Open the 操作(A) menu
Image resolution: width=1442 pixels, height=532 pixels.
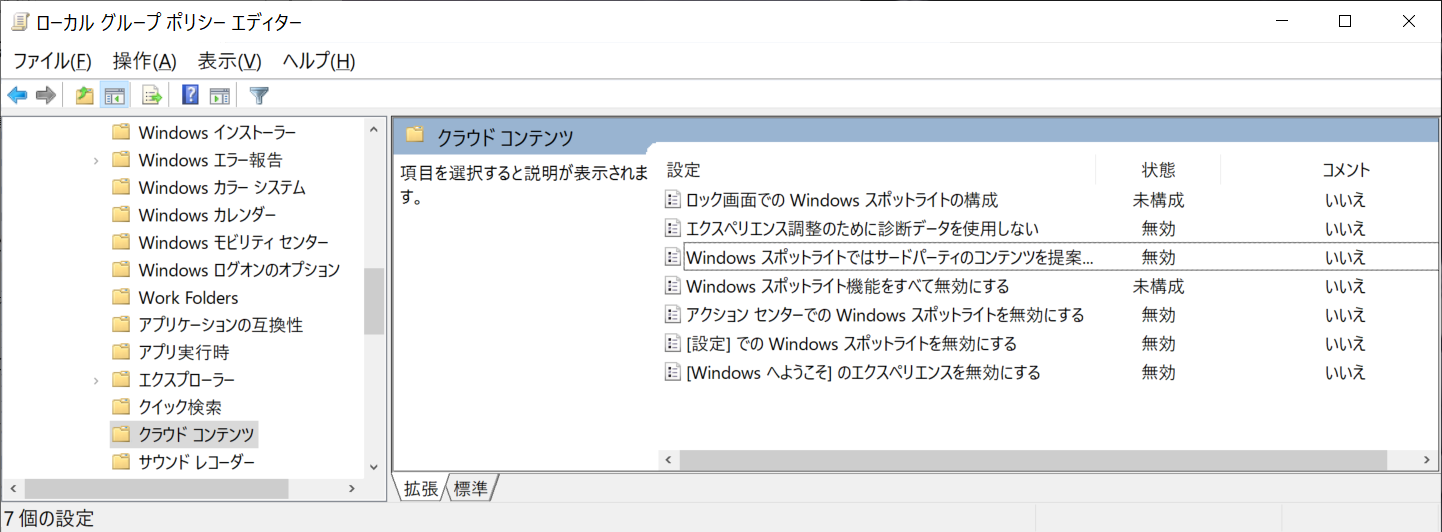point(145,61)
